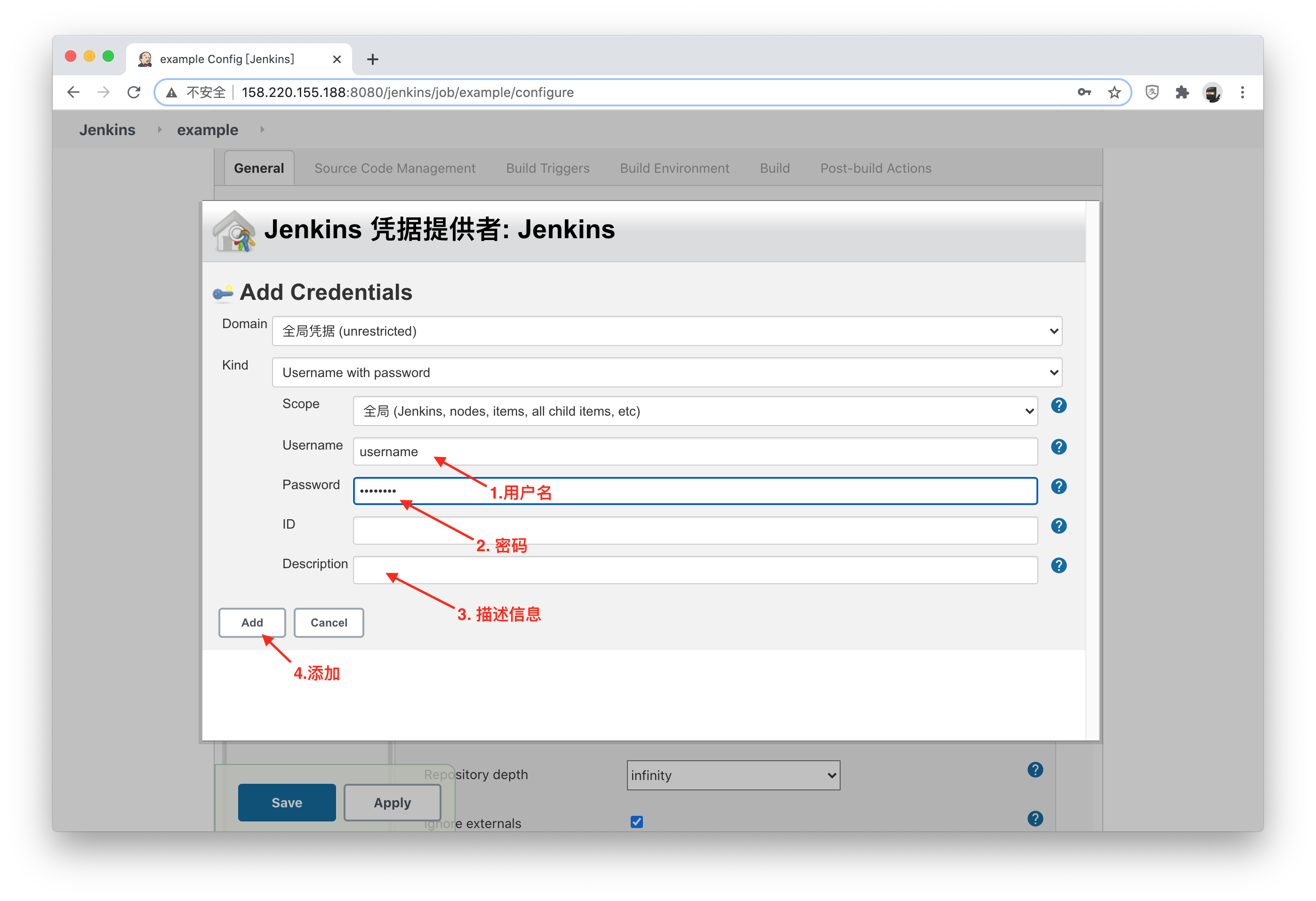Click the Add Credentials key icon

click(x=223, y=293)
